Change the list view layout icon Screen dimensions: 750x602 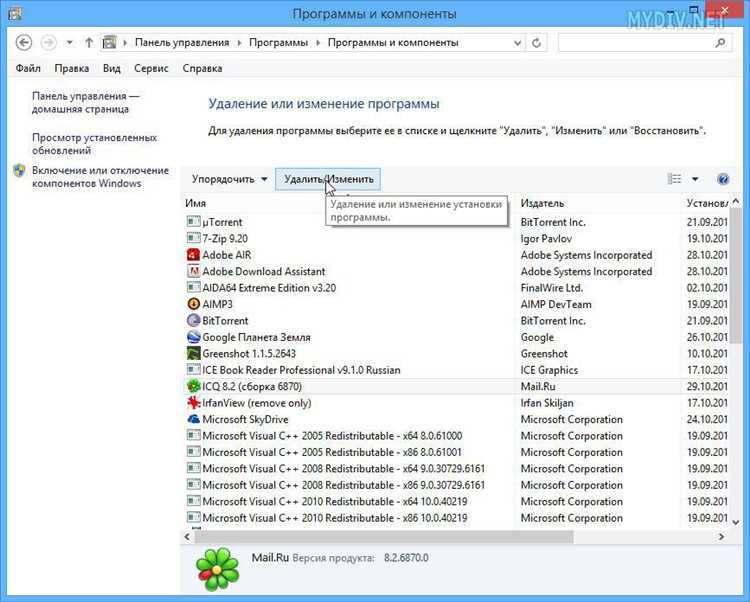674,179
